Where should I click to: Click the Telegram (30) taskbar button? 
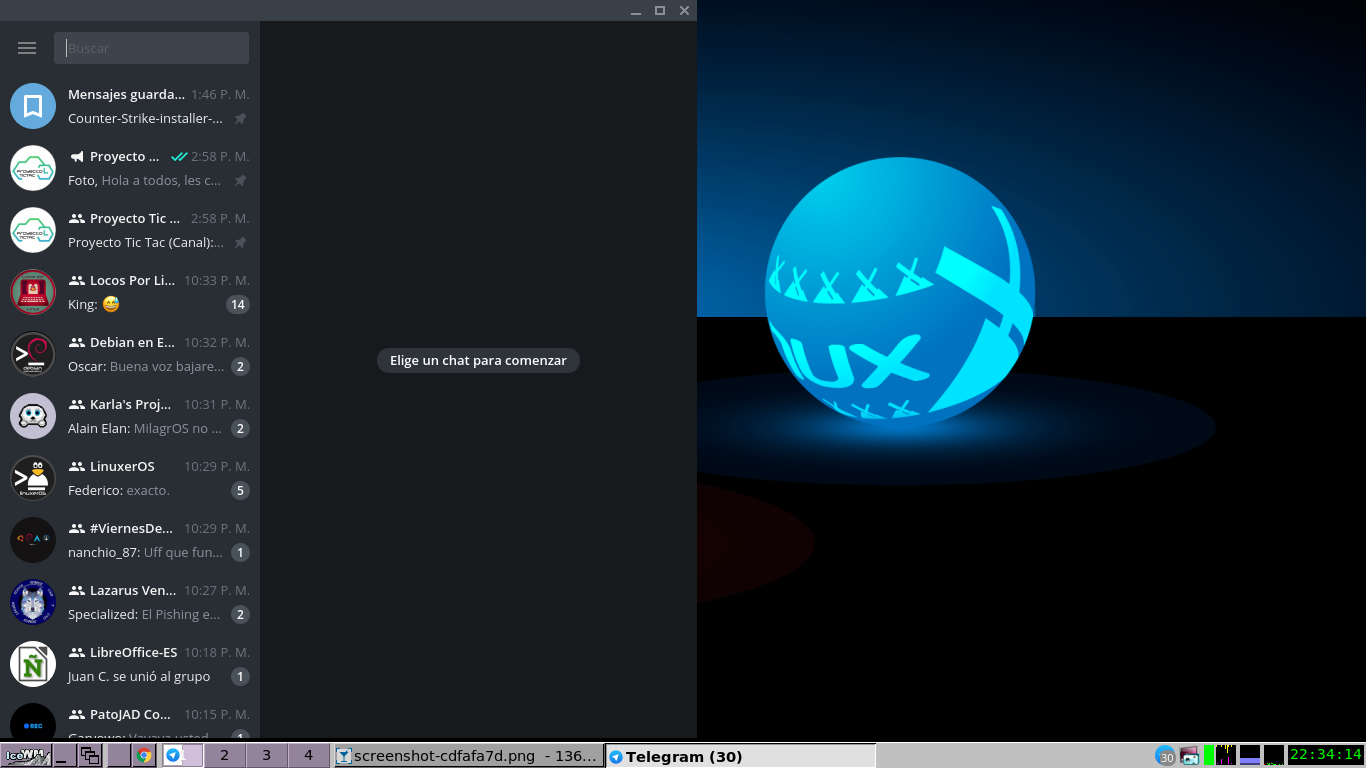click(739, 756)
